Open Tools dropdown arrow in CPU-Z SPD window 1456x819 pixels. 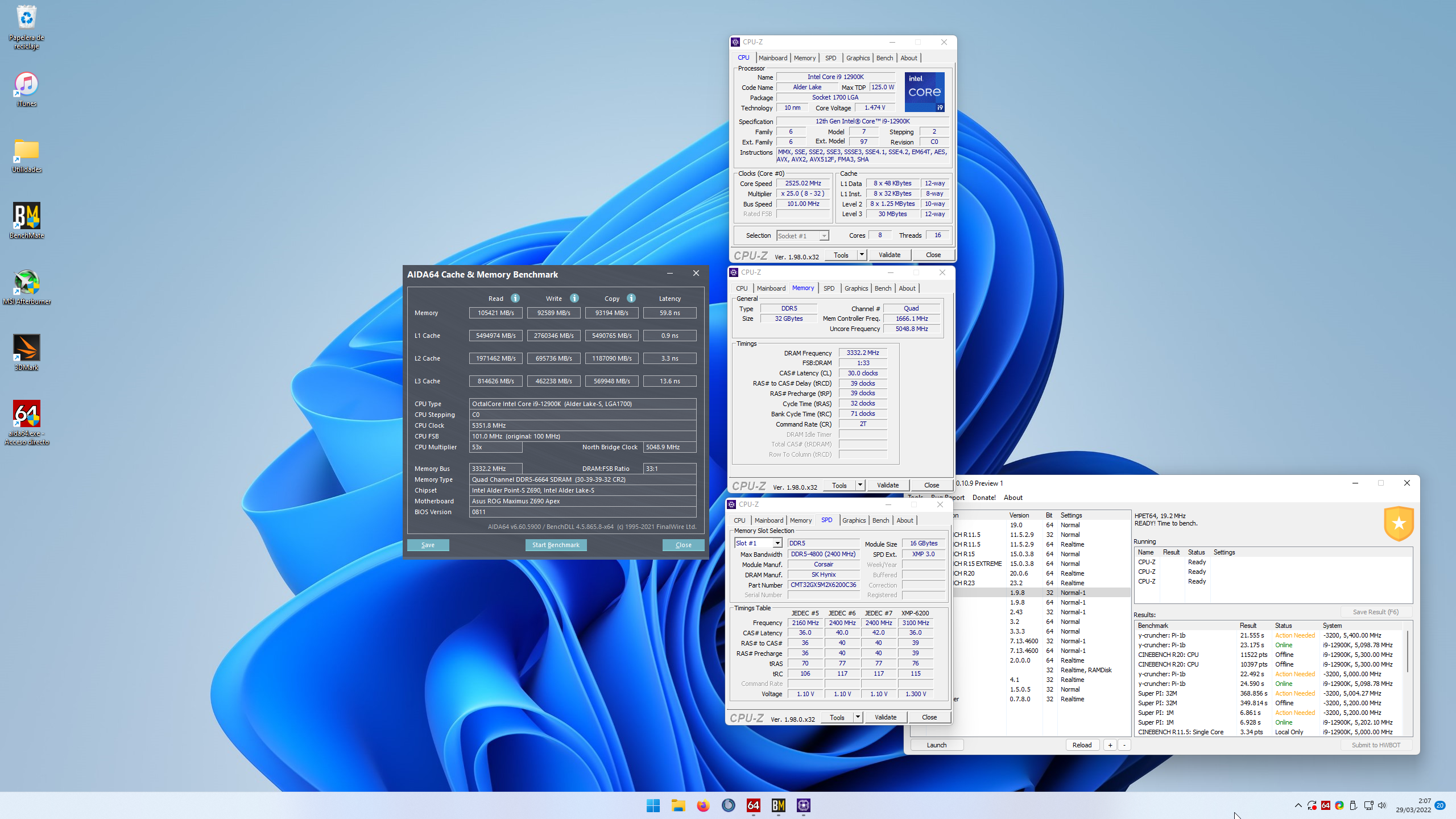[858, 717]
